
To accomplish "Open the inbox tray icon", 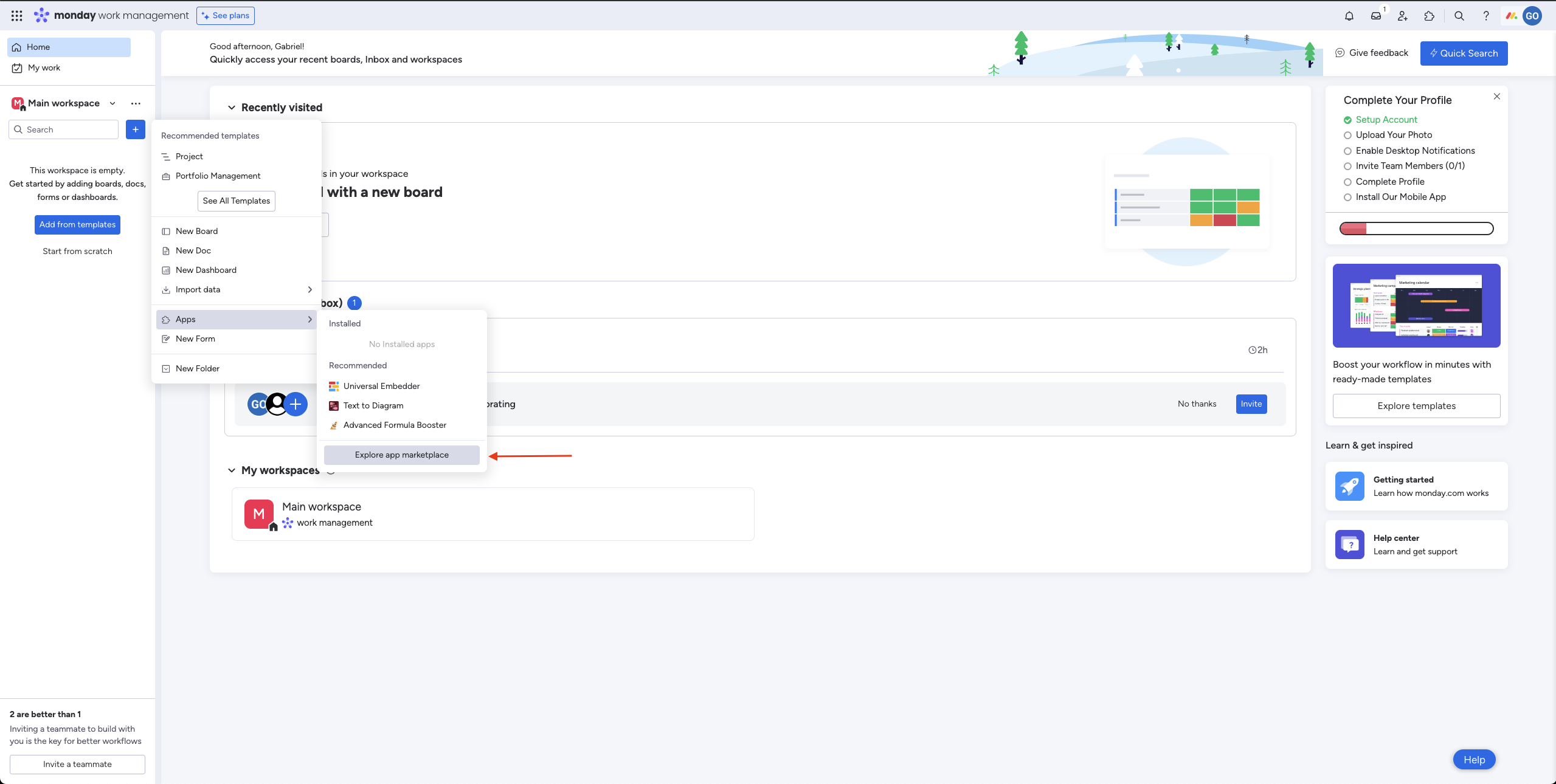I will 1375,16.
